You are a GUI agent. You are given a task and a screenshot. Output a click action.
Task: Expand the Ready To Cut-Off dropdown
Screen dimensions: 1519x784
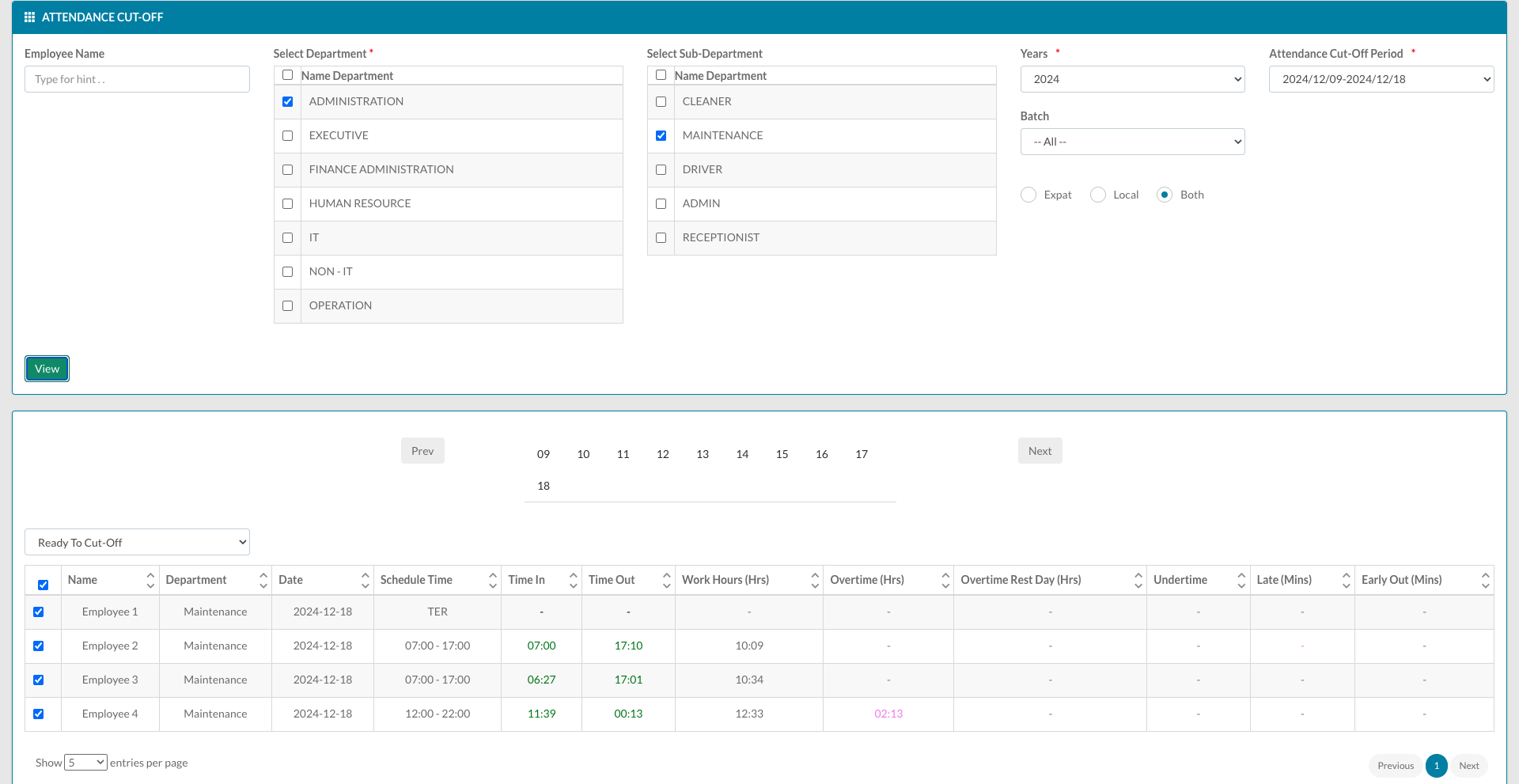137,542
